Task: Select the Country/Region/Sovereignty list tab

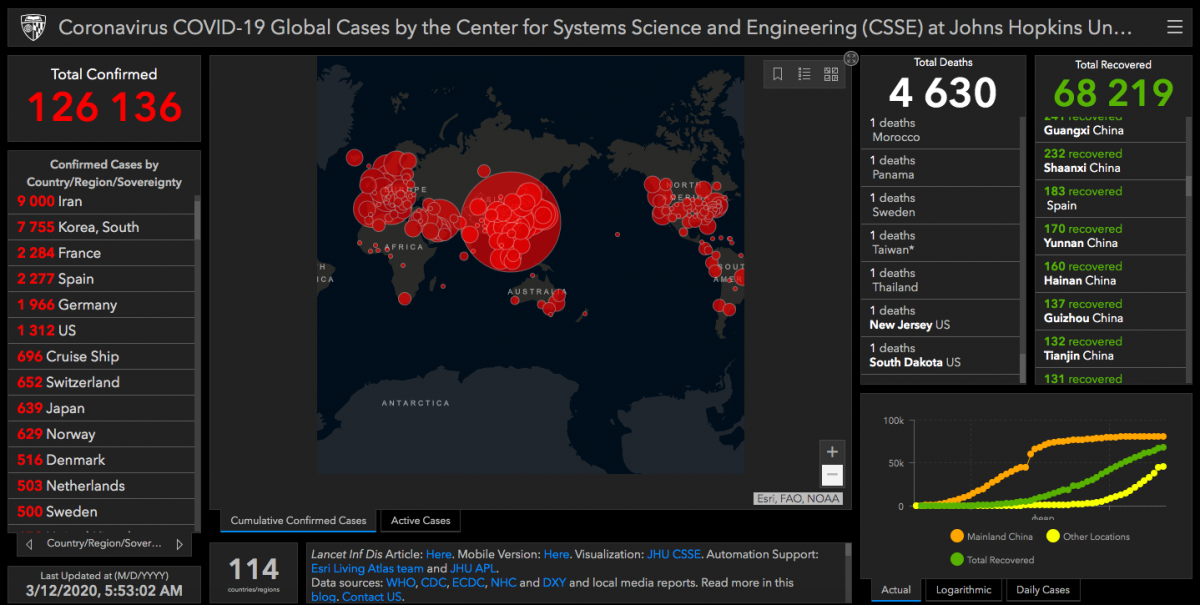Action: point(104,544)
